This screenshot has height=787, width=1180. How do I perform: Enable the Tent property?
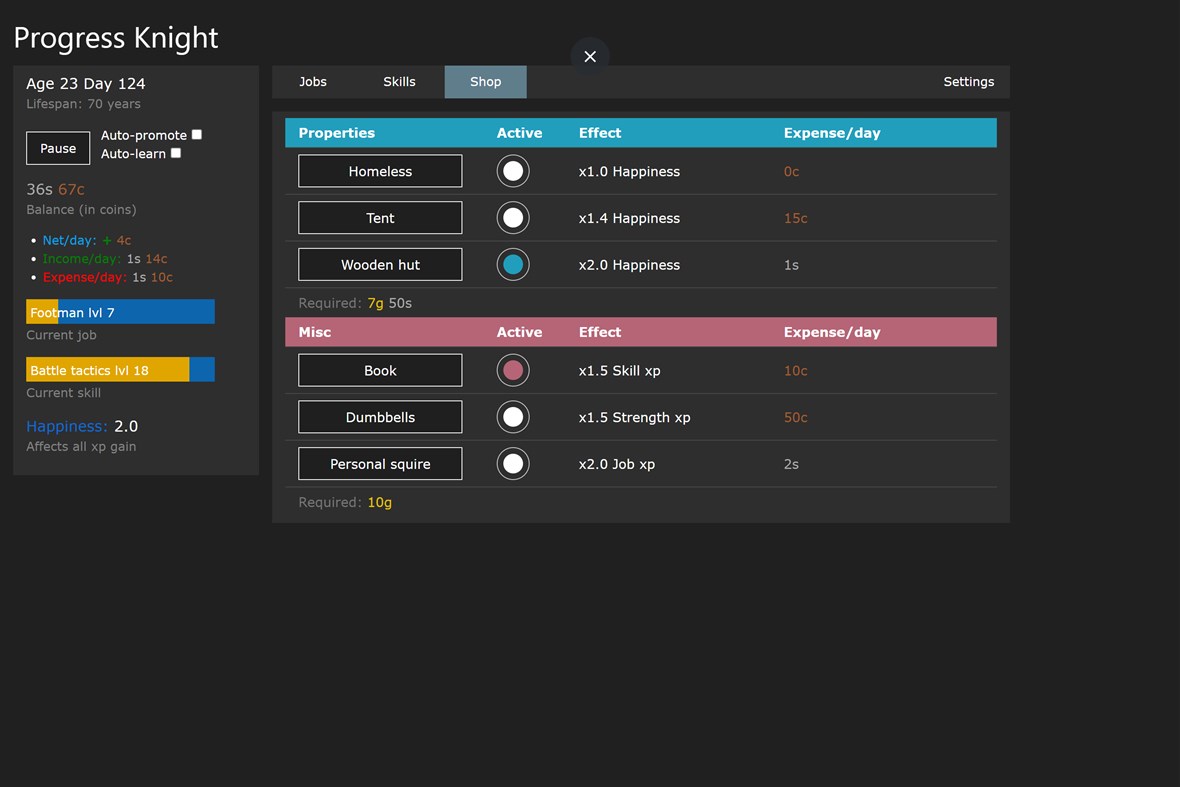513,217
